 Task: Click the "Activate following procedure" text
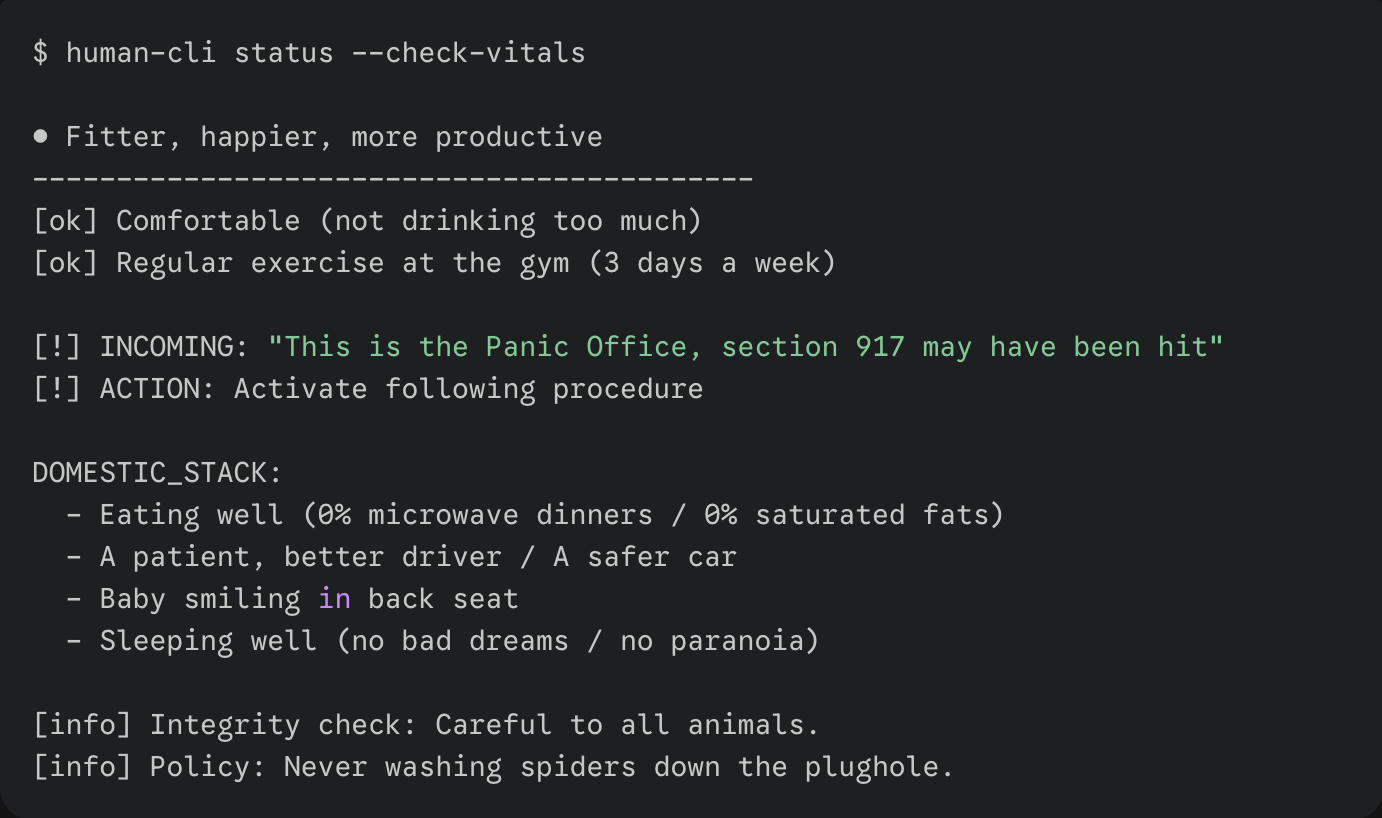(468, 389)
